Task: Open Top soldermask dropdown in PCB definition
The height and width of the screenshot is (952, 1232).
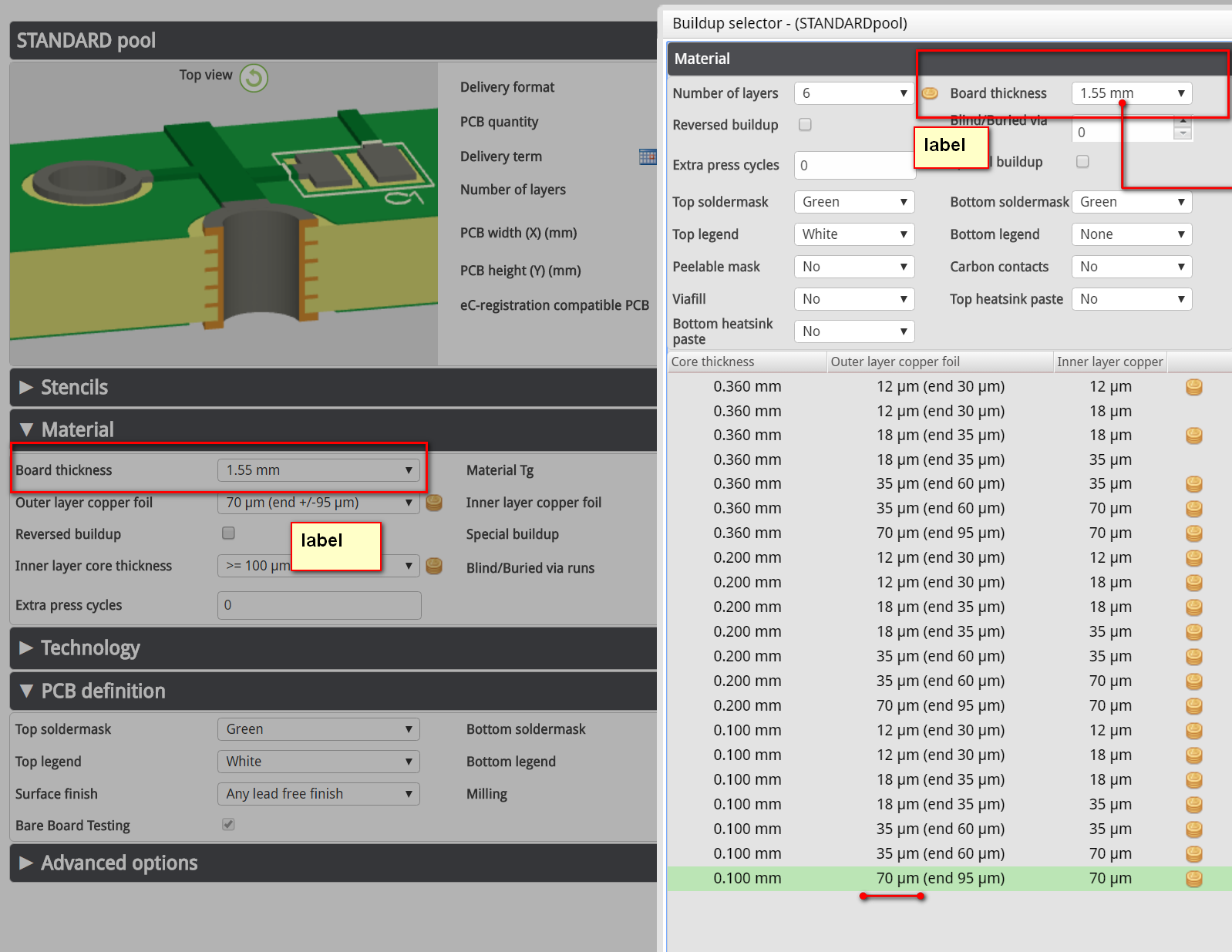Action: pyautogui.click(x=318, y=729)
